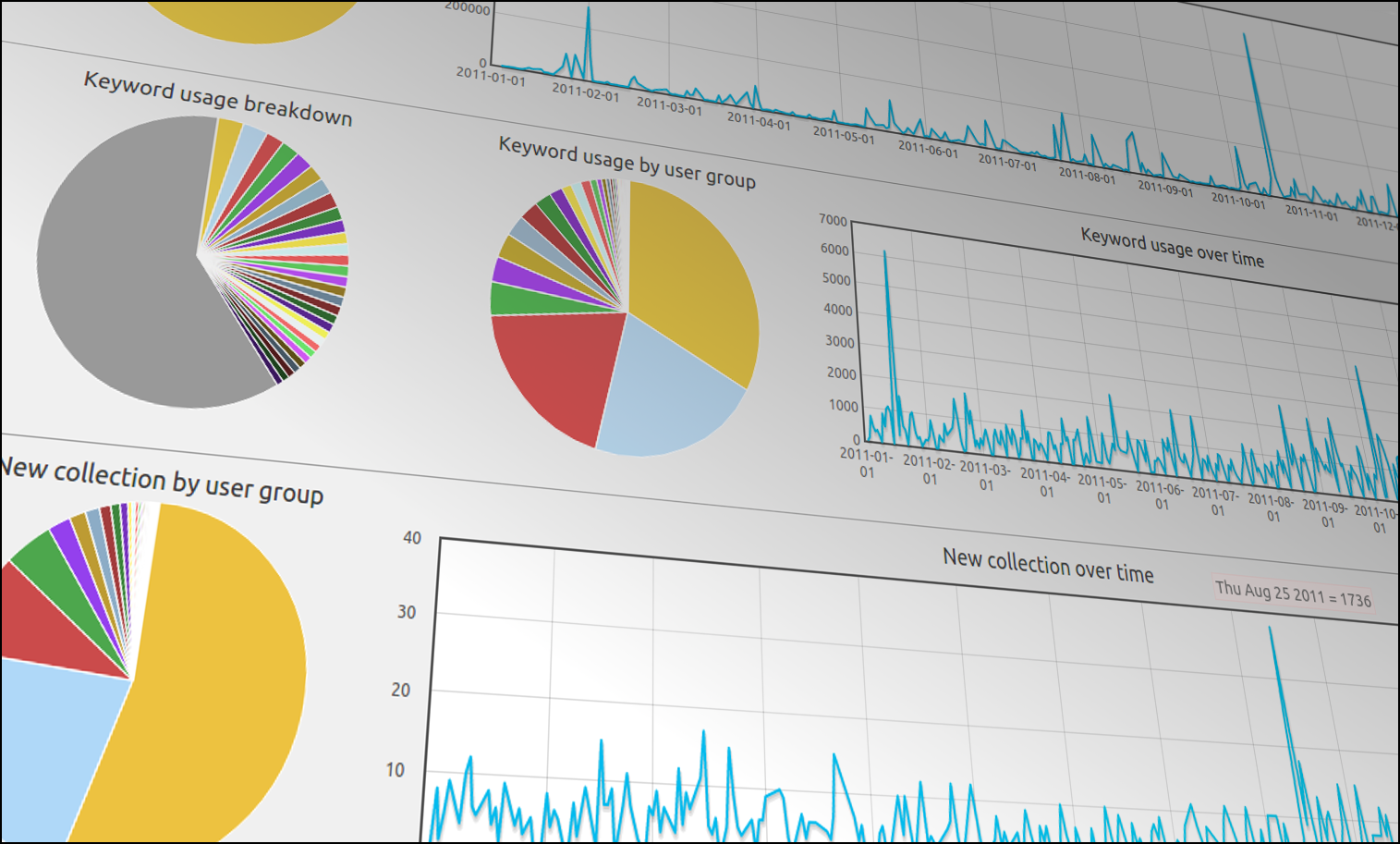This screenshot has width=1400, height=844.
Task: Click the 'Keyword usage by user group' title
Action: (627, 162)
